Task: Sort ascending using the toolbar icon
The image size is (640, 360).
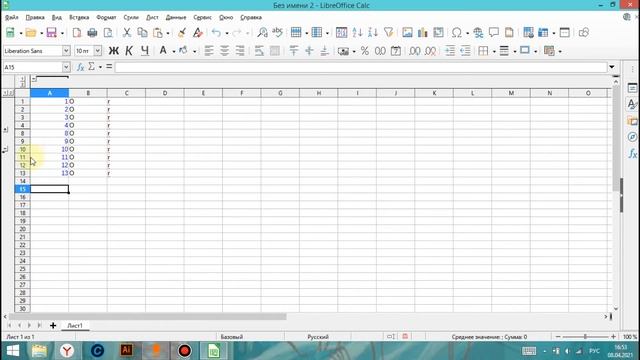Action: click(x=357, y=33)
